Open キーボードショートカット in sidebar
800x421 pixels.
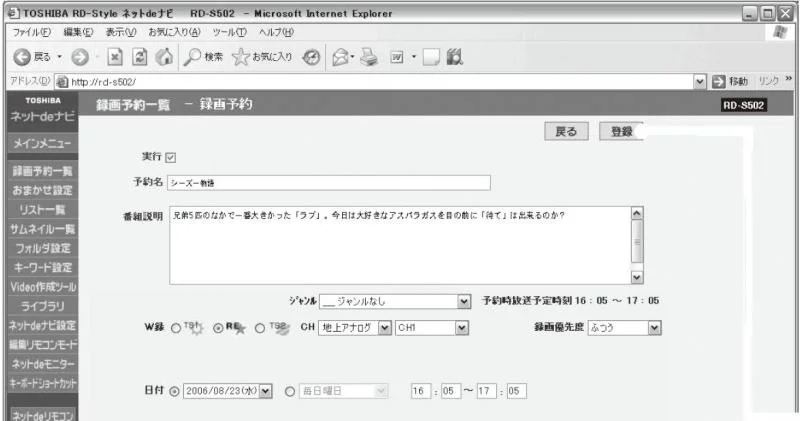click(x=42, y=383)
